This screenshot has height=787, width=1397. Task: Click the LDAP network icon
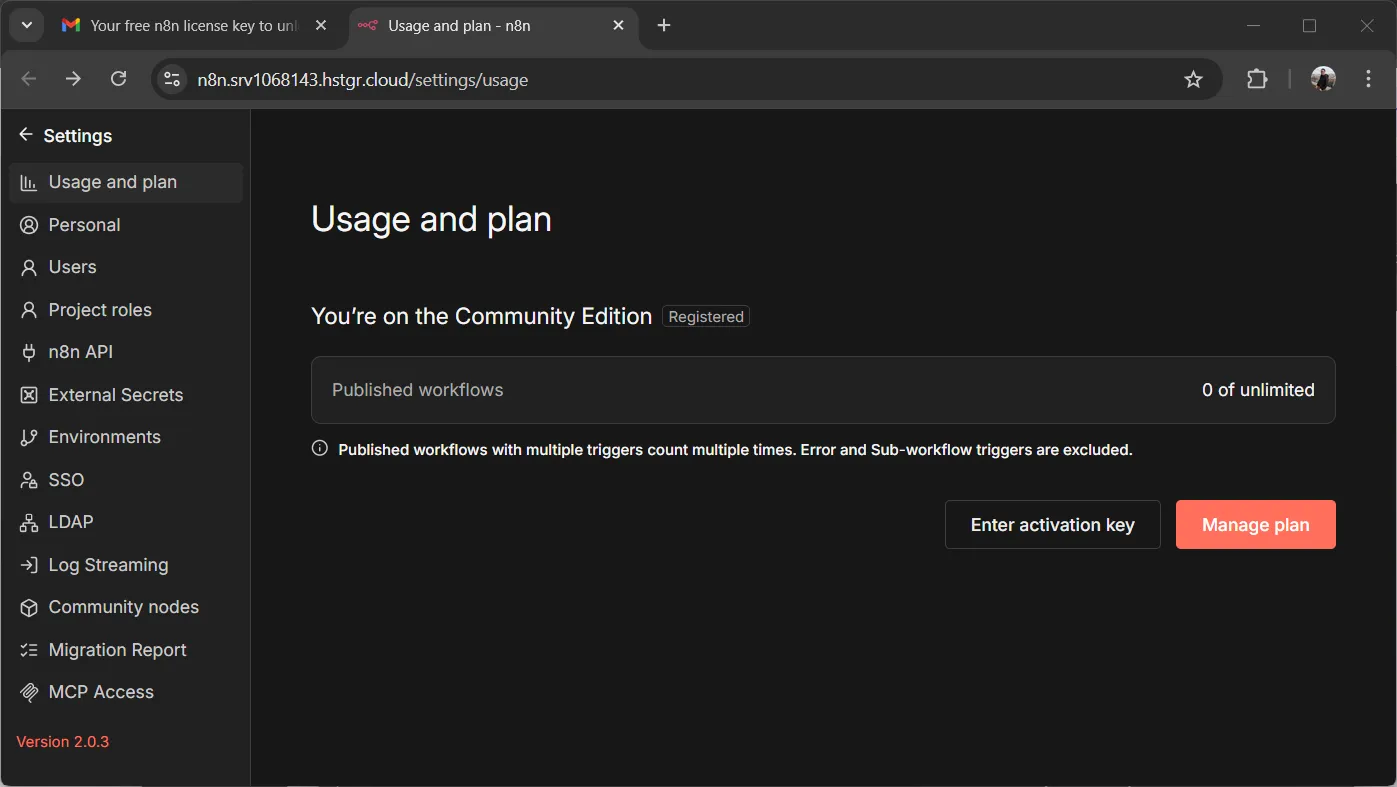[29, 522]
